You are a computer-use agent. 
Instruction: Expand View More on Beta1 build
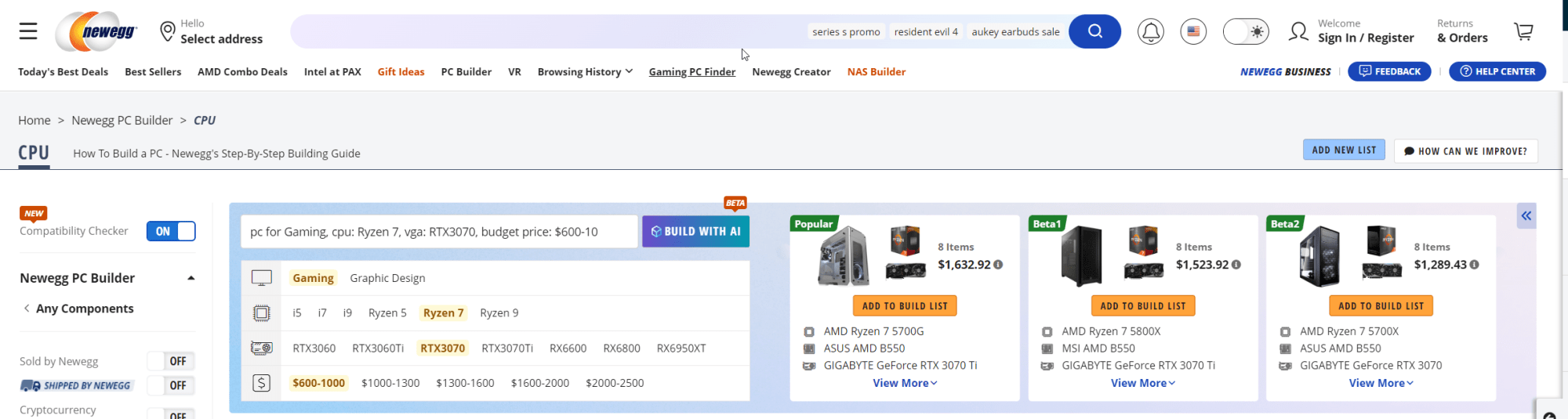(1143, 383)
